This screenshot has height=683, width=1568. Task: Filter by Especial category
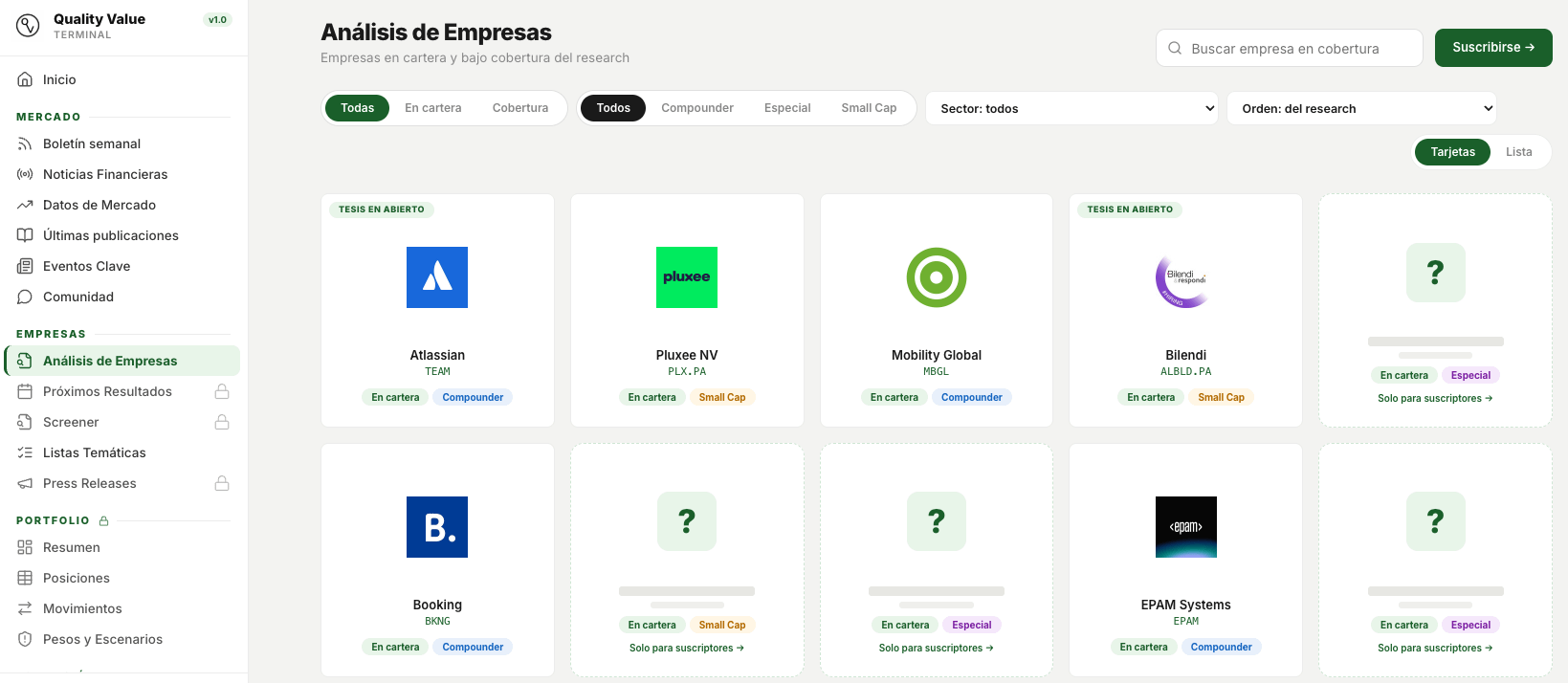(787, 108)
